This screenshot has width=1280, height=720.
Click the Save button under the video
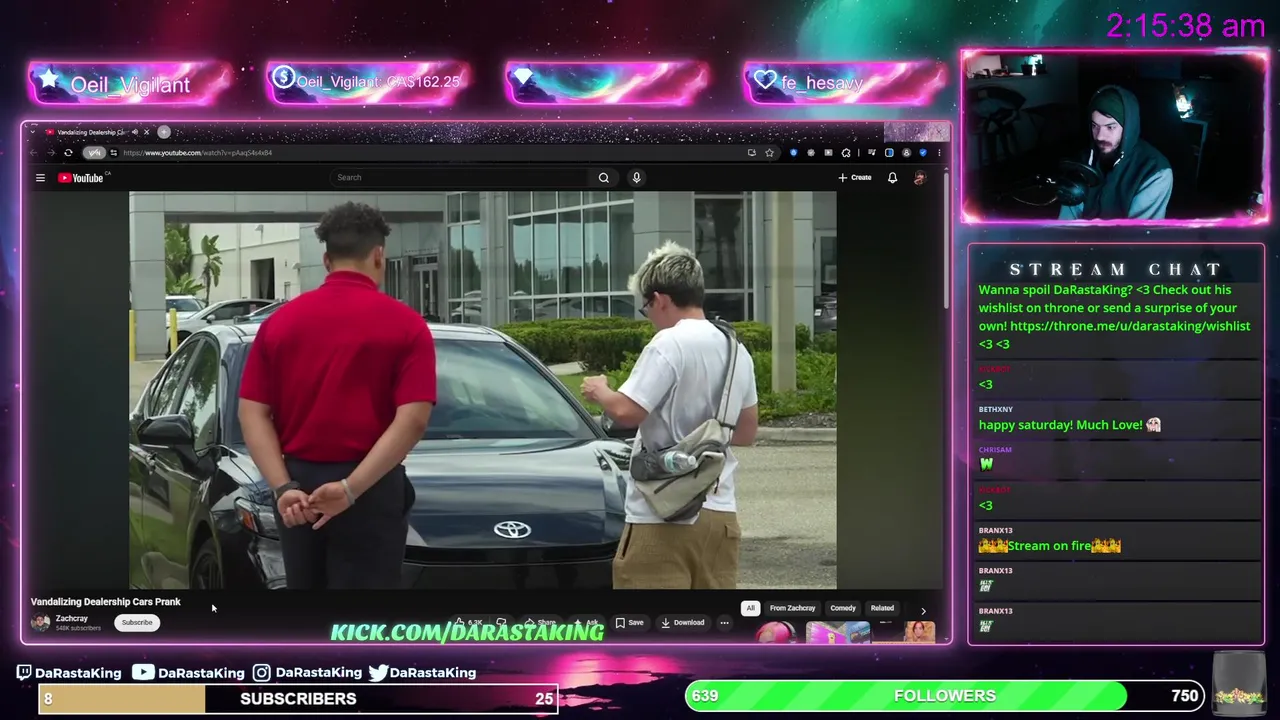tap(630, 622)
